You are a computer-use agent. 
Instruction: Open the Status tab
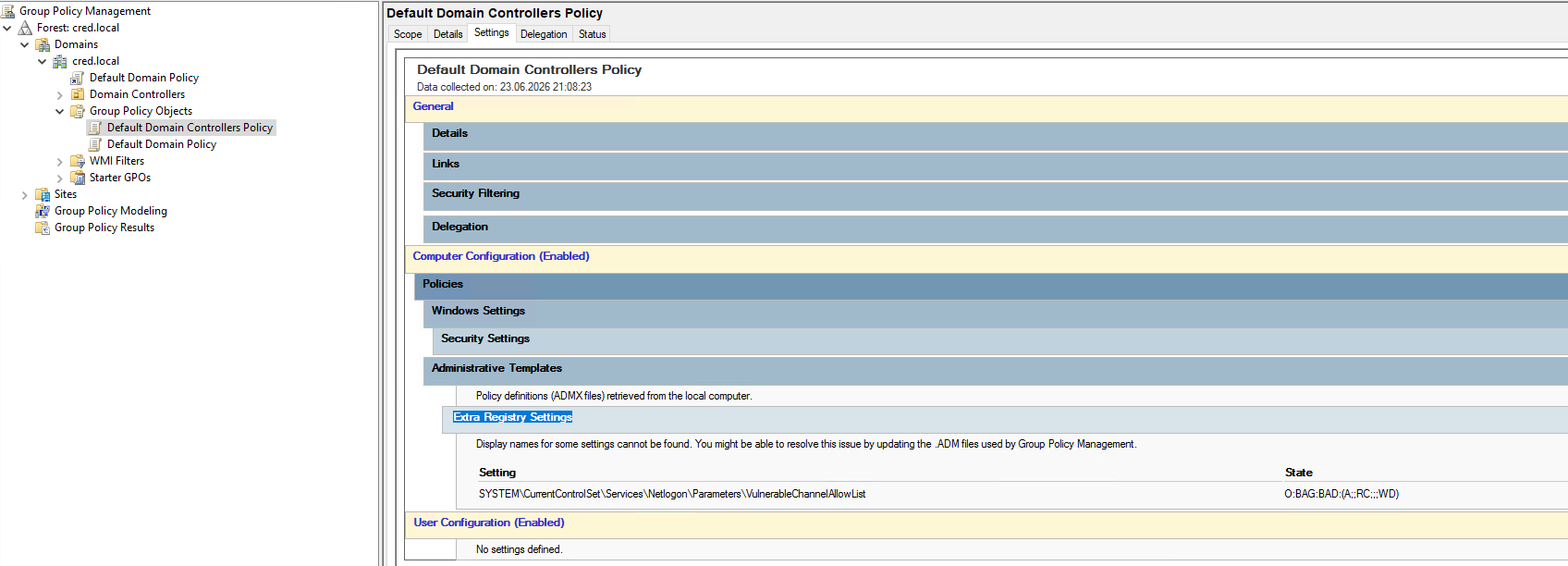coord(593,34)
